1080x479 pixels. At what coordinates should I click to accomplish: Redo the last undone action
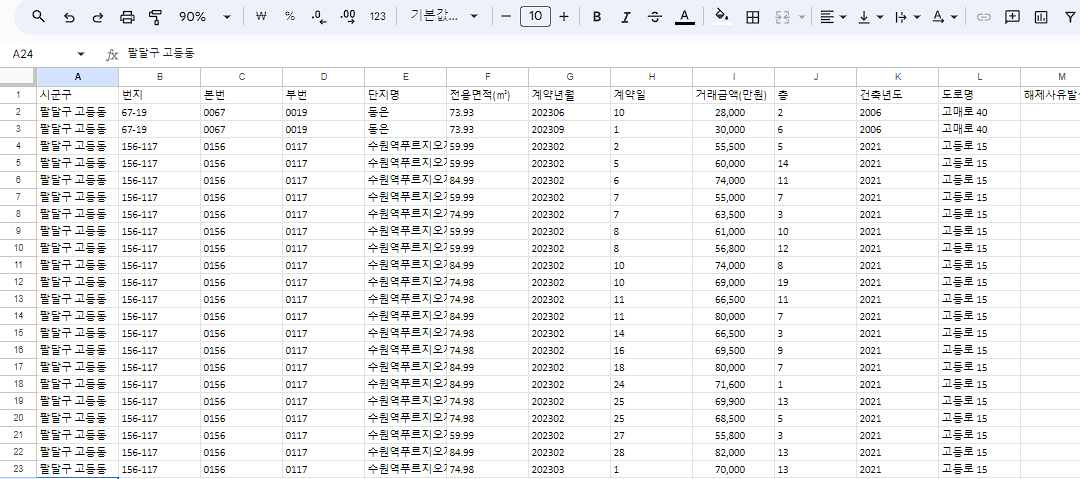coord(98,17)
